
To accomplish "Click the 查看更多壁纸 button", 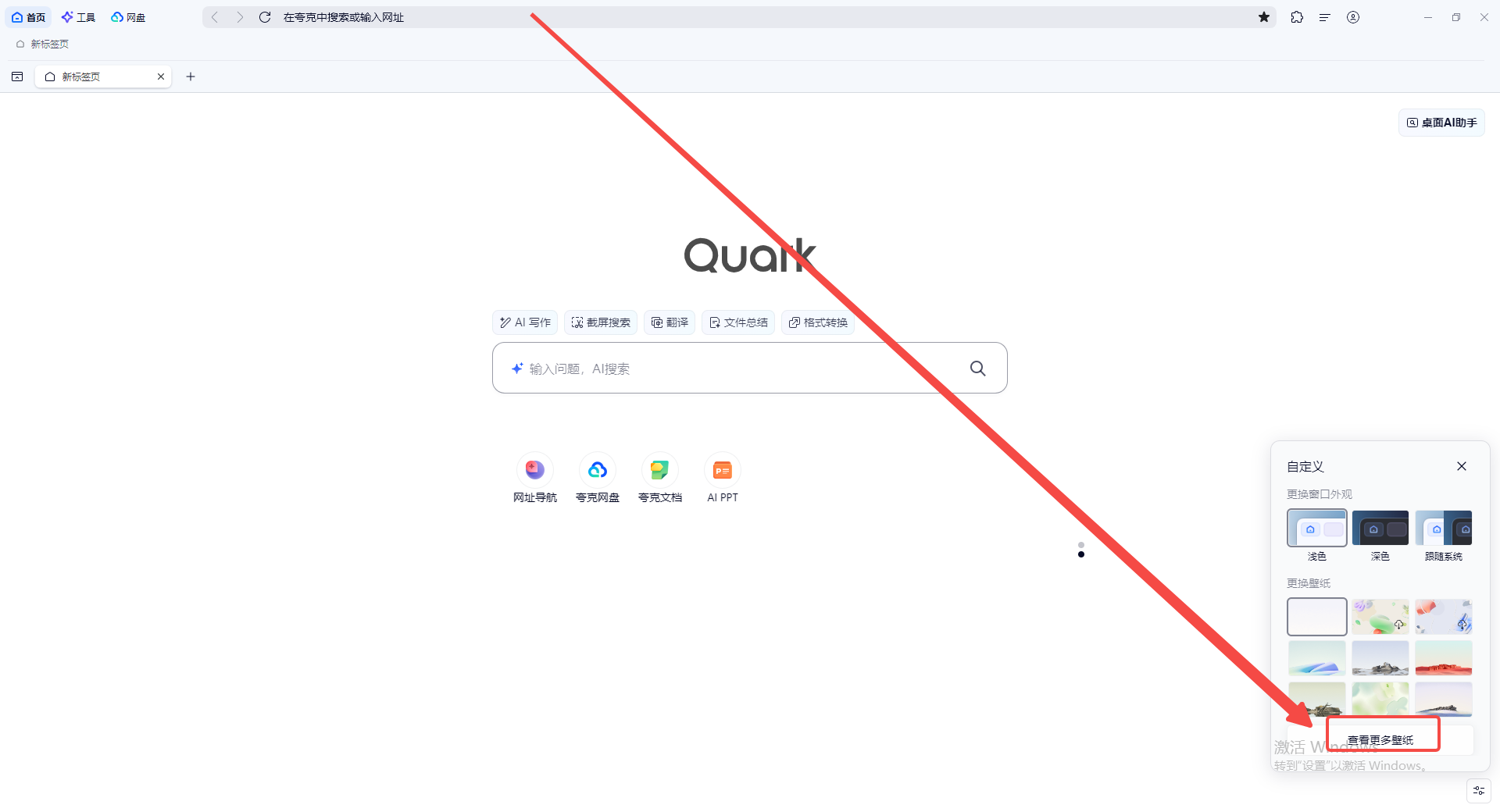I will [x=1380, y=739].
